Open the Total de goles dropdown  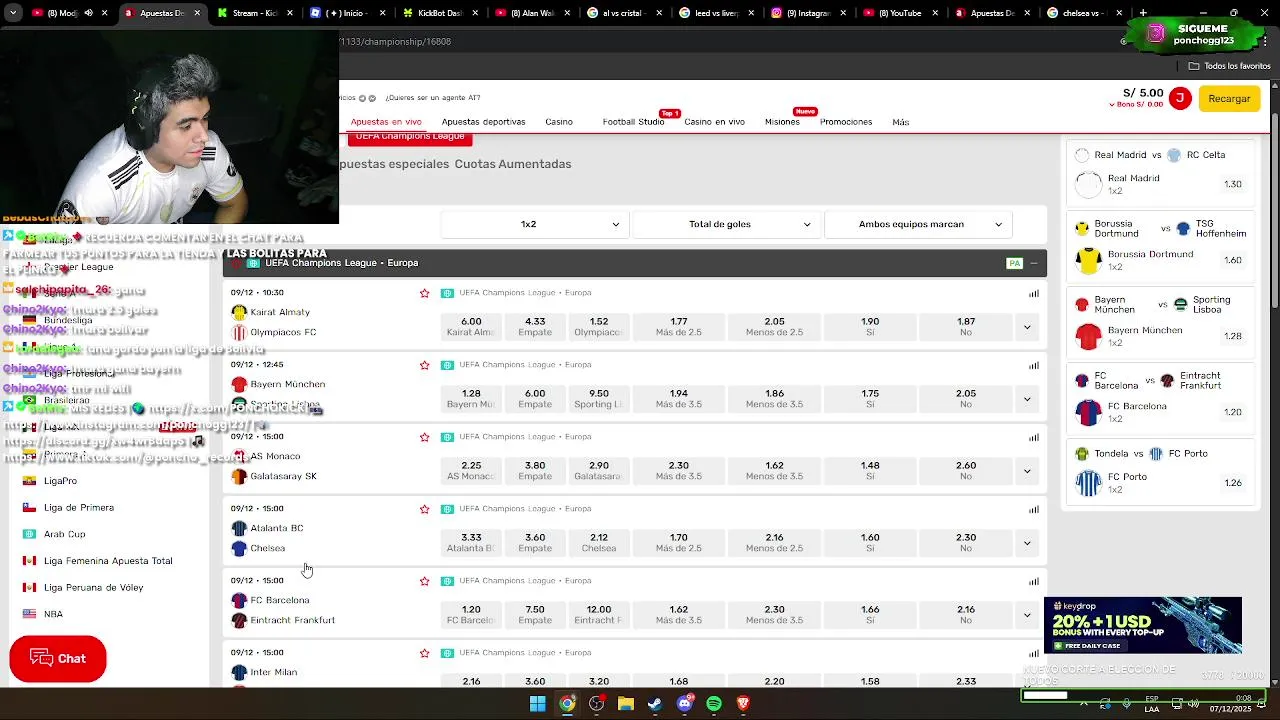[x=726, y=224]
